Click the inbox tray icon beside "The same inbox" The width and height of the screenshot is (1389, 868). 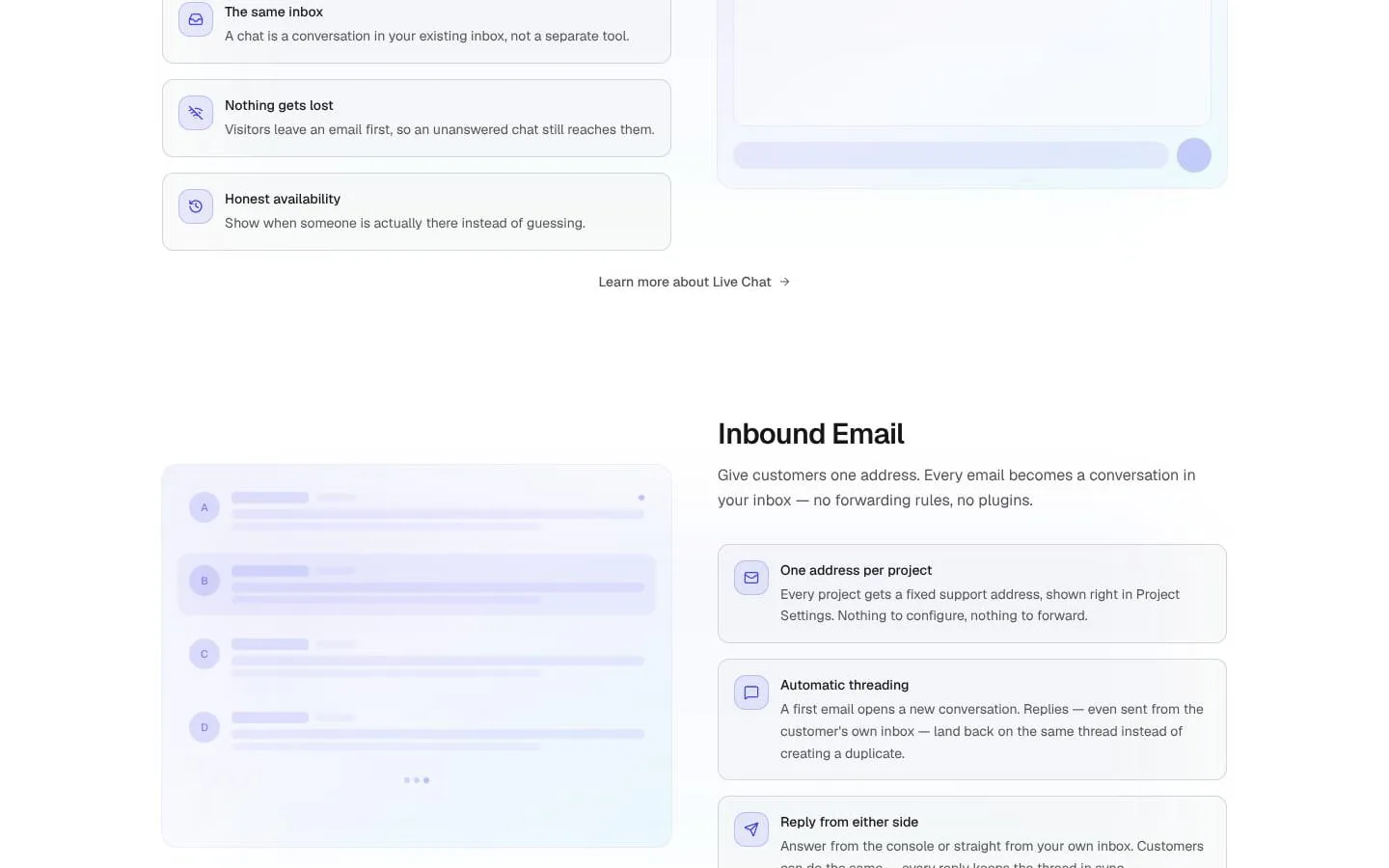click(196, 19)
